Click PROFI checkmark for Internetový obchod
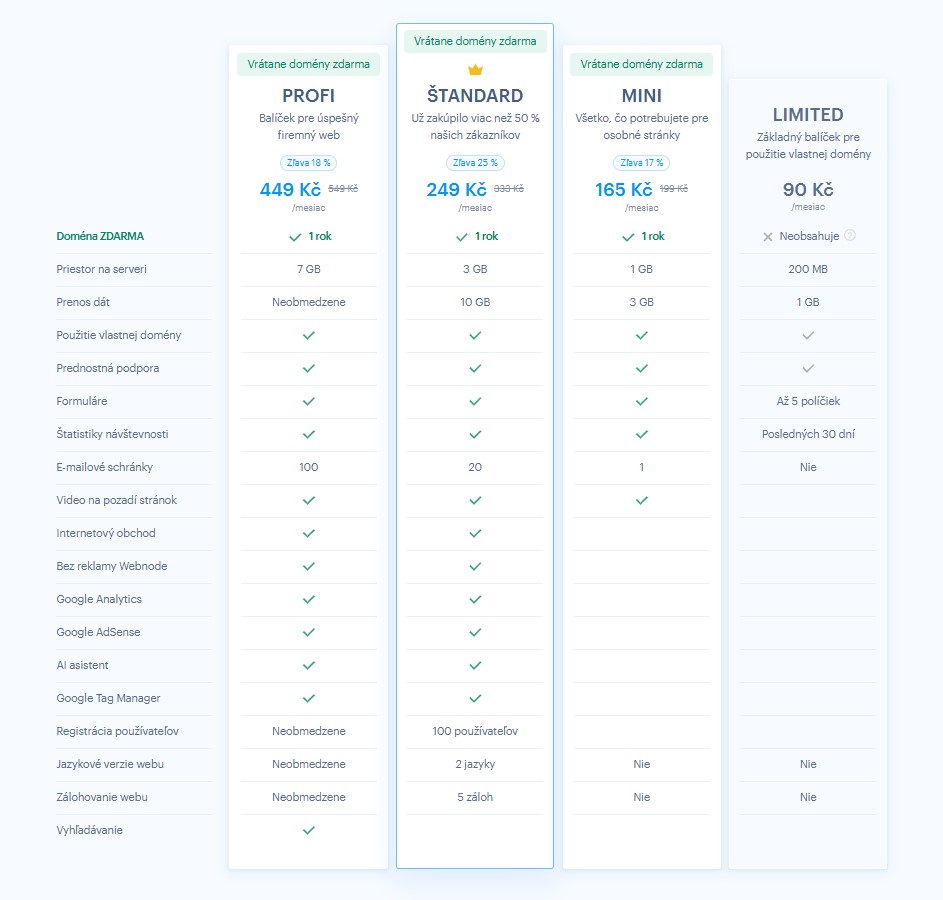This screenshot has height=900, width=943. [309, 533]
